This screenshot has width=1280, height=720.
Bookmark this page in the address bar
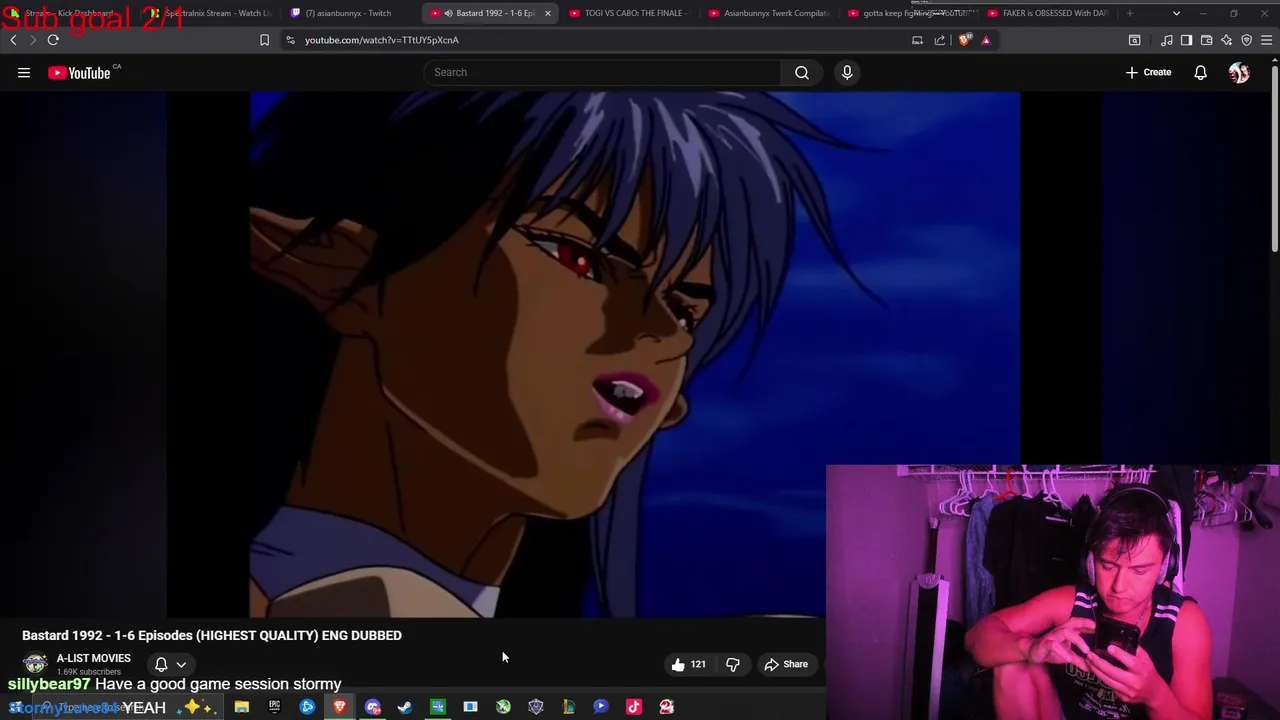point(264,40)
